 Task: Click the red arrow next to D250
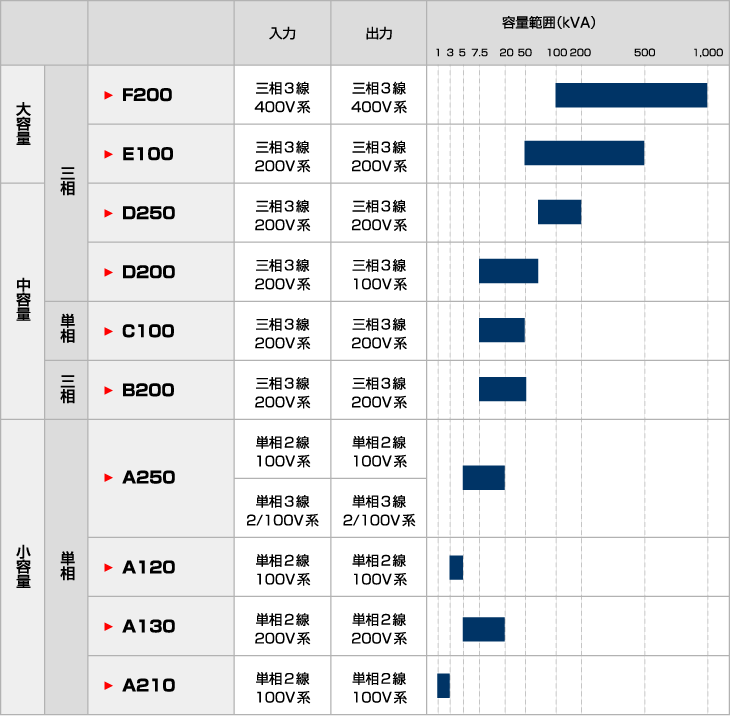tap(108, 214)
